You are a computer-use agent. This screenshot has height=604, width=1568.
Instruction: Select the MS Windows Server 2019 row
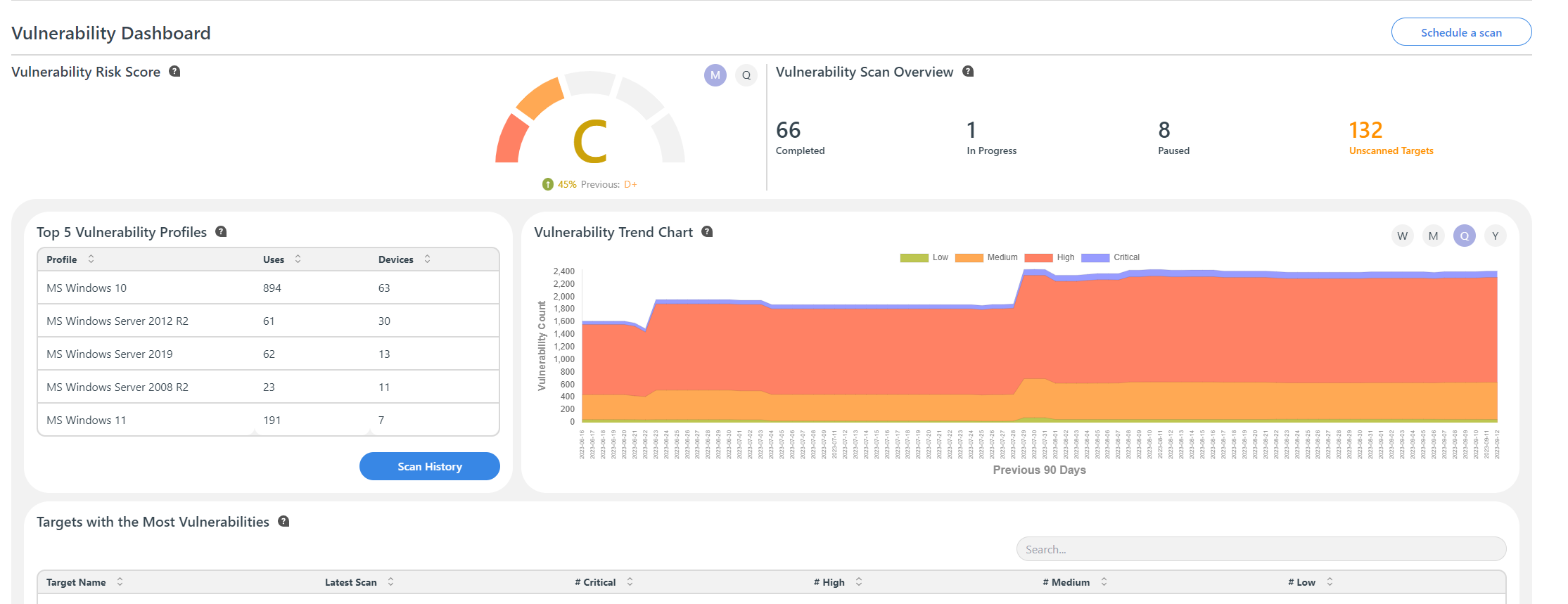(268, 354)
